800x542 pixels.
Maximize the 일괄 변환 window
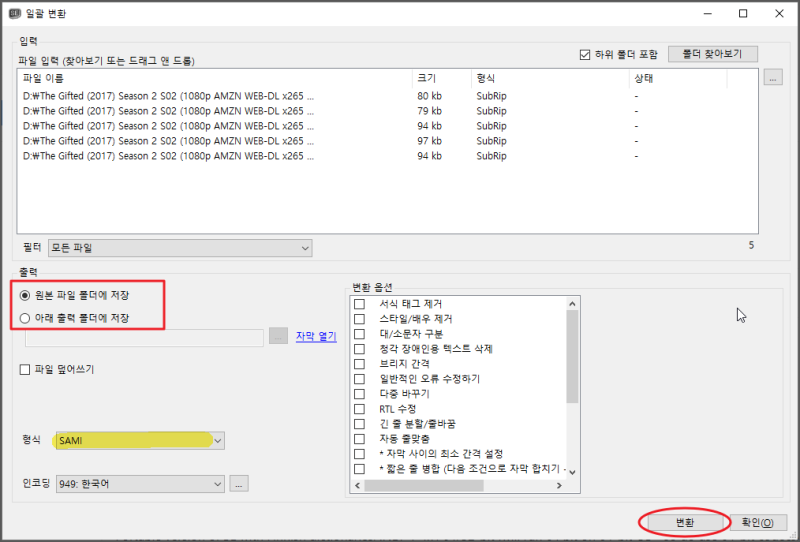coord(743,13)
